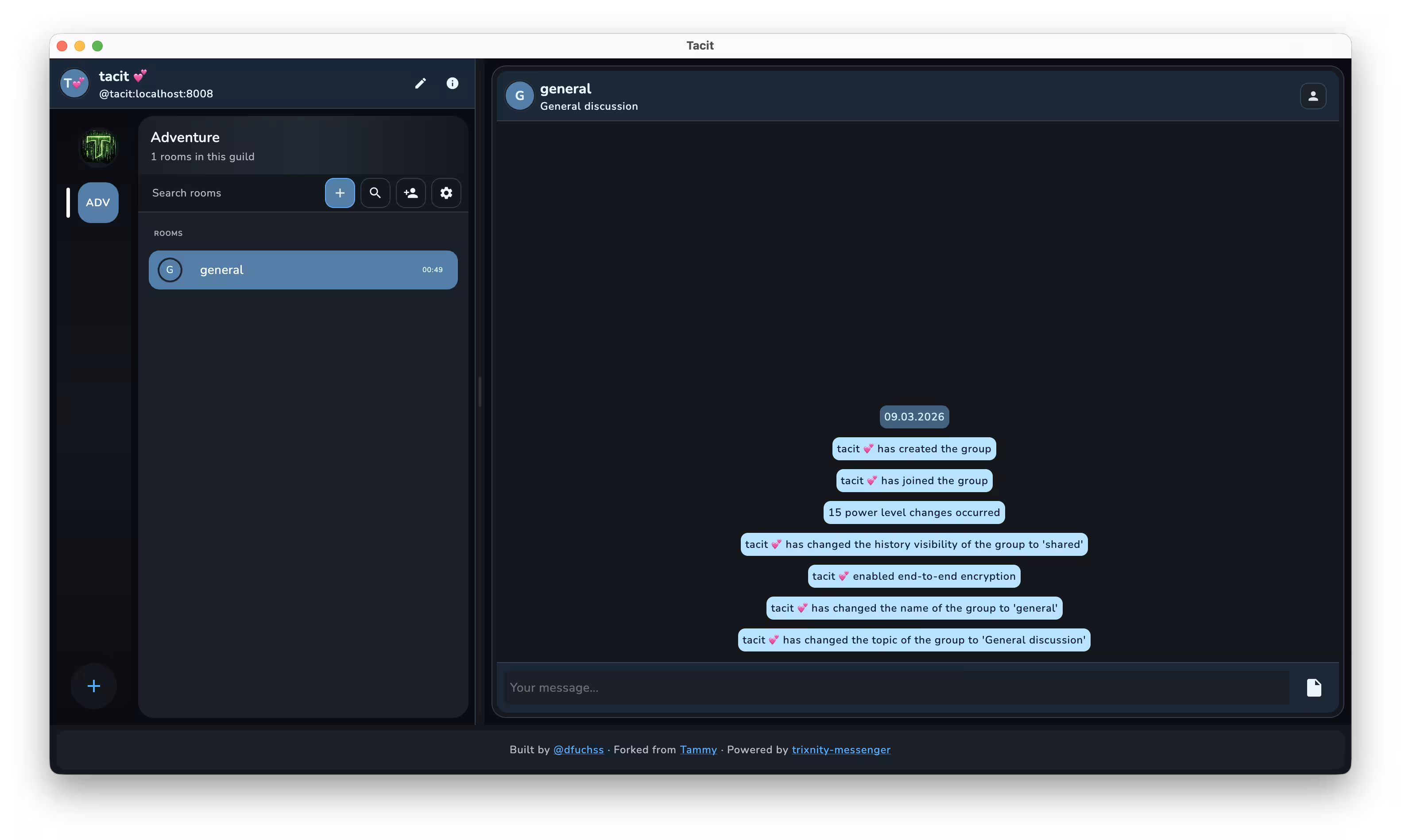Click the attach file icon beside message box
The height and width of the screenshot is (840, 1401).
coord(1314,687)
